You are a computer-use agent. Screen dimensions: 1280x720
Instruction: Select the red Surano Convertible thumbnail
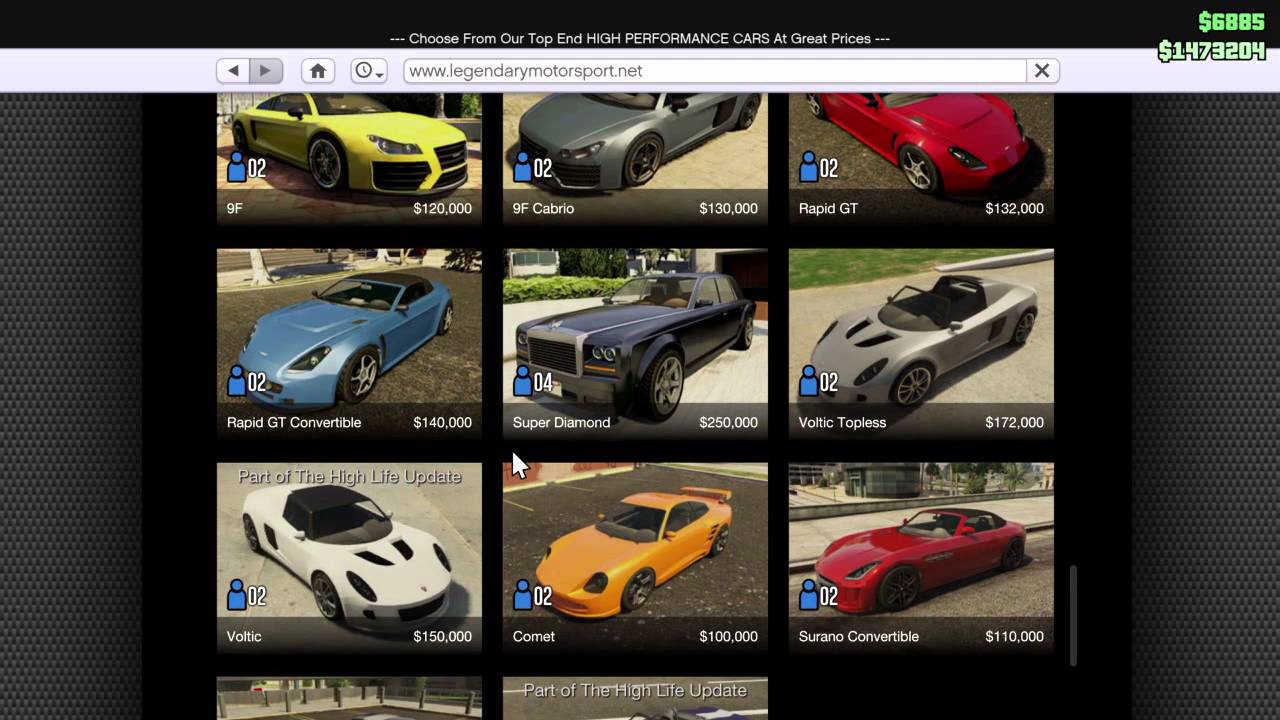tap(921, 557)
